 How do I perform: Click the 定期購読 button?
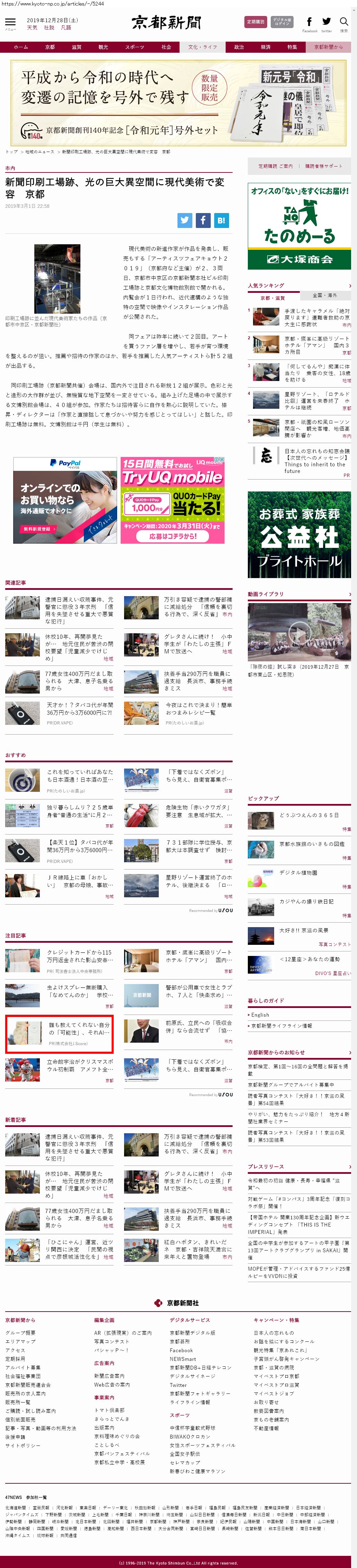pyautogui.click(x=255, y=22)
